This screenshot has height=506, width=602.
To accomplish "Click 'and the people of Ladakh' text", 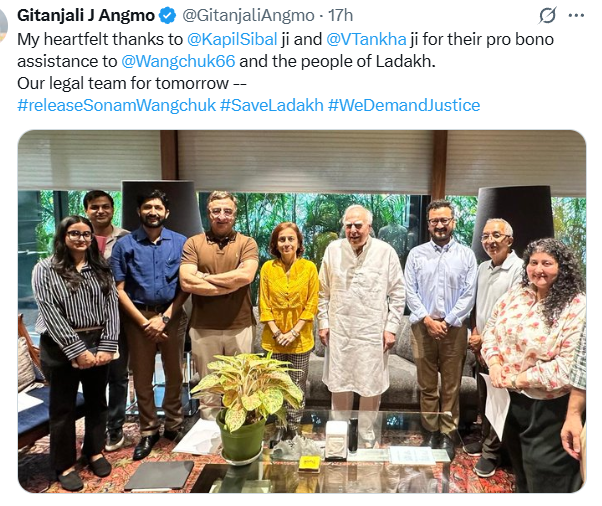I will pyautogui.click(x=337, y=61).
